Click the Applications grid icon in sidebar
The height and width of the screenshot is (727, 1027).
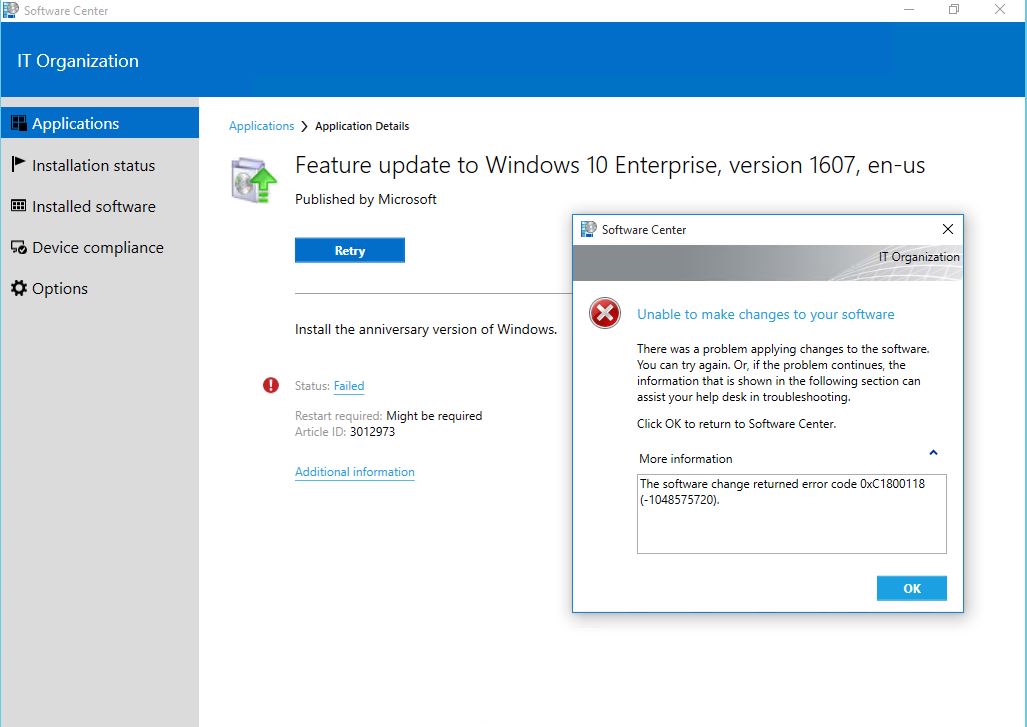[x=19, y=123]
